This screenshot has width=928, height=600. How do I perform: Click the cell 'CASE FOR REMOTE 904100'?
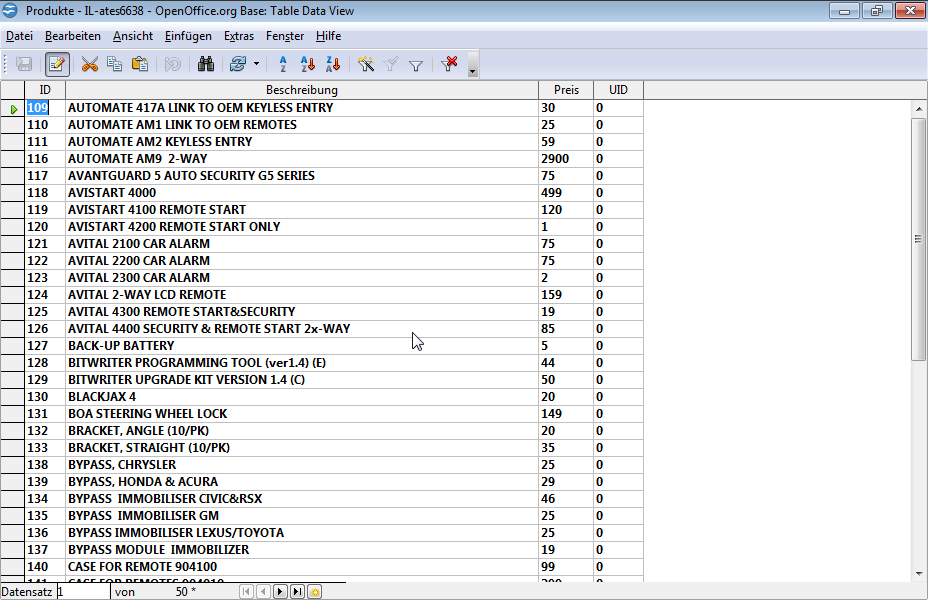302,567
